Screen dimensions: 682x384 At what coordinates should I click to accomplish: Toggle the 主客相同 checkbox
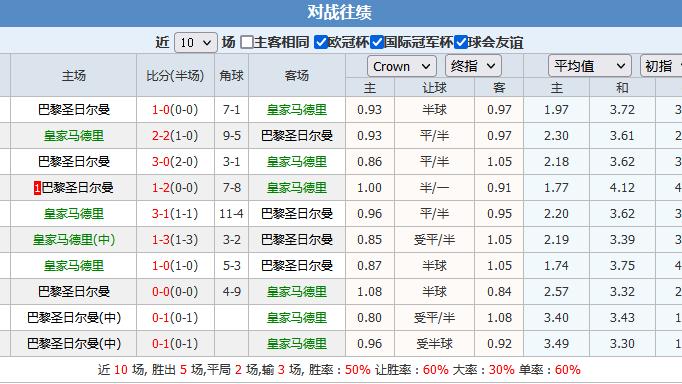pyautogui.click(x=247, y=42)
